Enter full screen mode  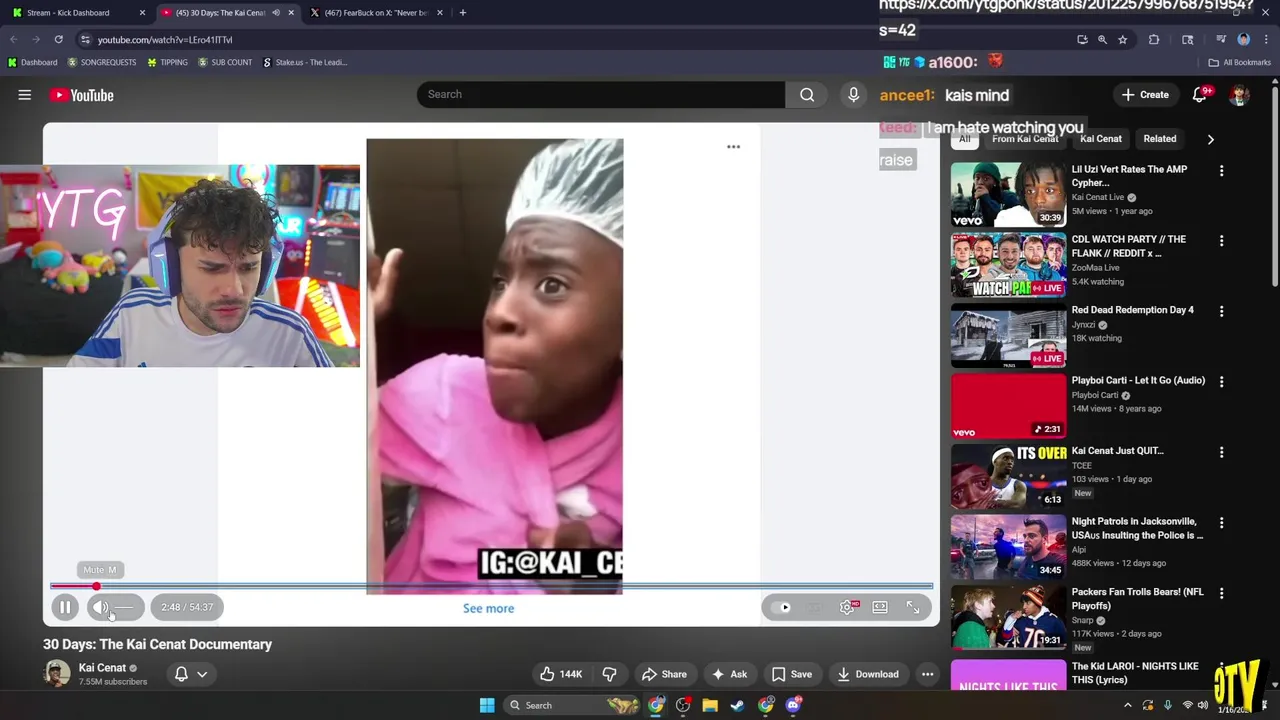913,607
